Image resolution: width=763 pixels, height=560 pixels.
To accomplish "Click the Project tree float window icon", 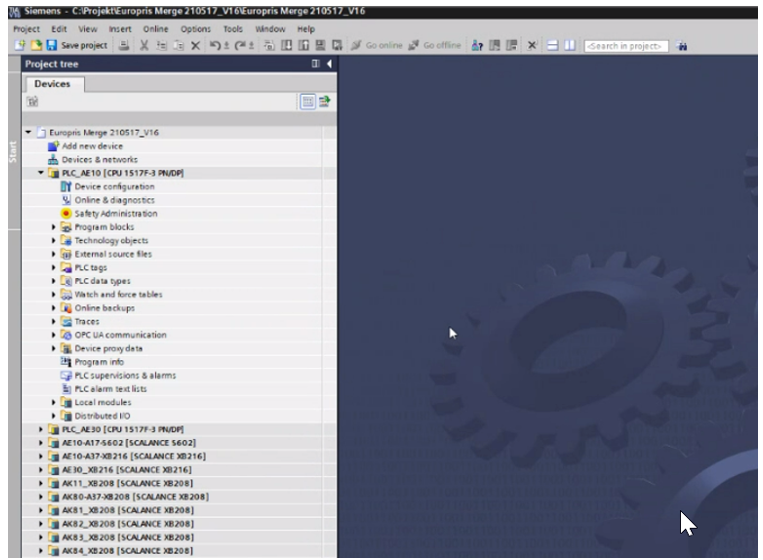I will [315, 64].
